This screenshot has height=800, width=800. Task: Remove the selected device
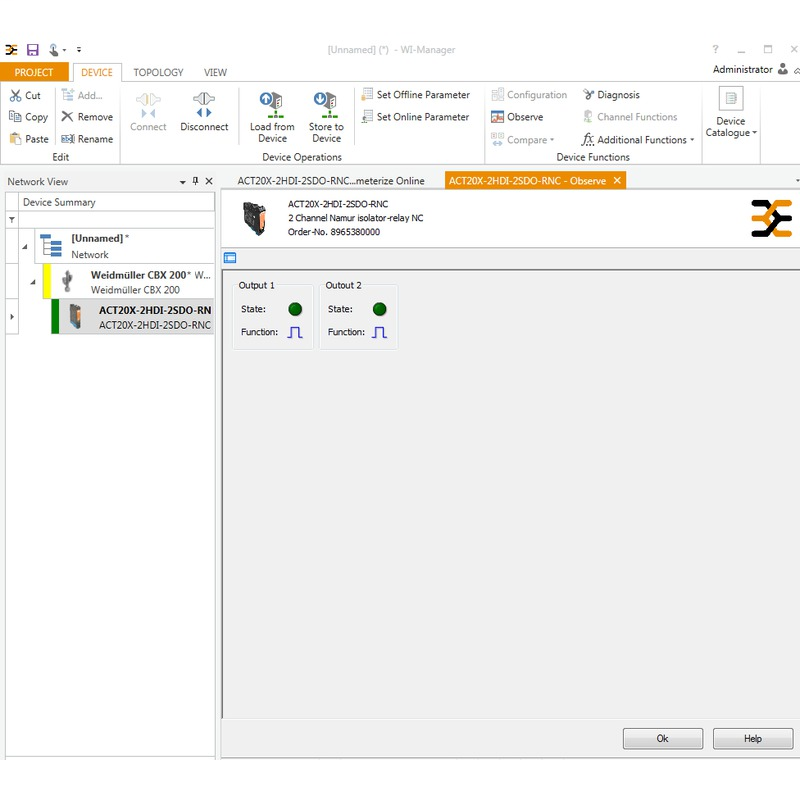click(x=87, y=117)
